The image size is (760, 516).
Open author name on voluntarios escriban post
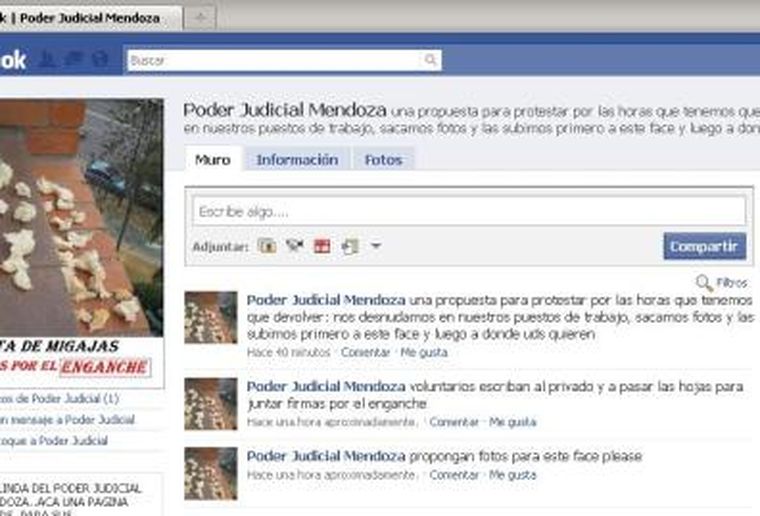coord(326,386)
